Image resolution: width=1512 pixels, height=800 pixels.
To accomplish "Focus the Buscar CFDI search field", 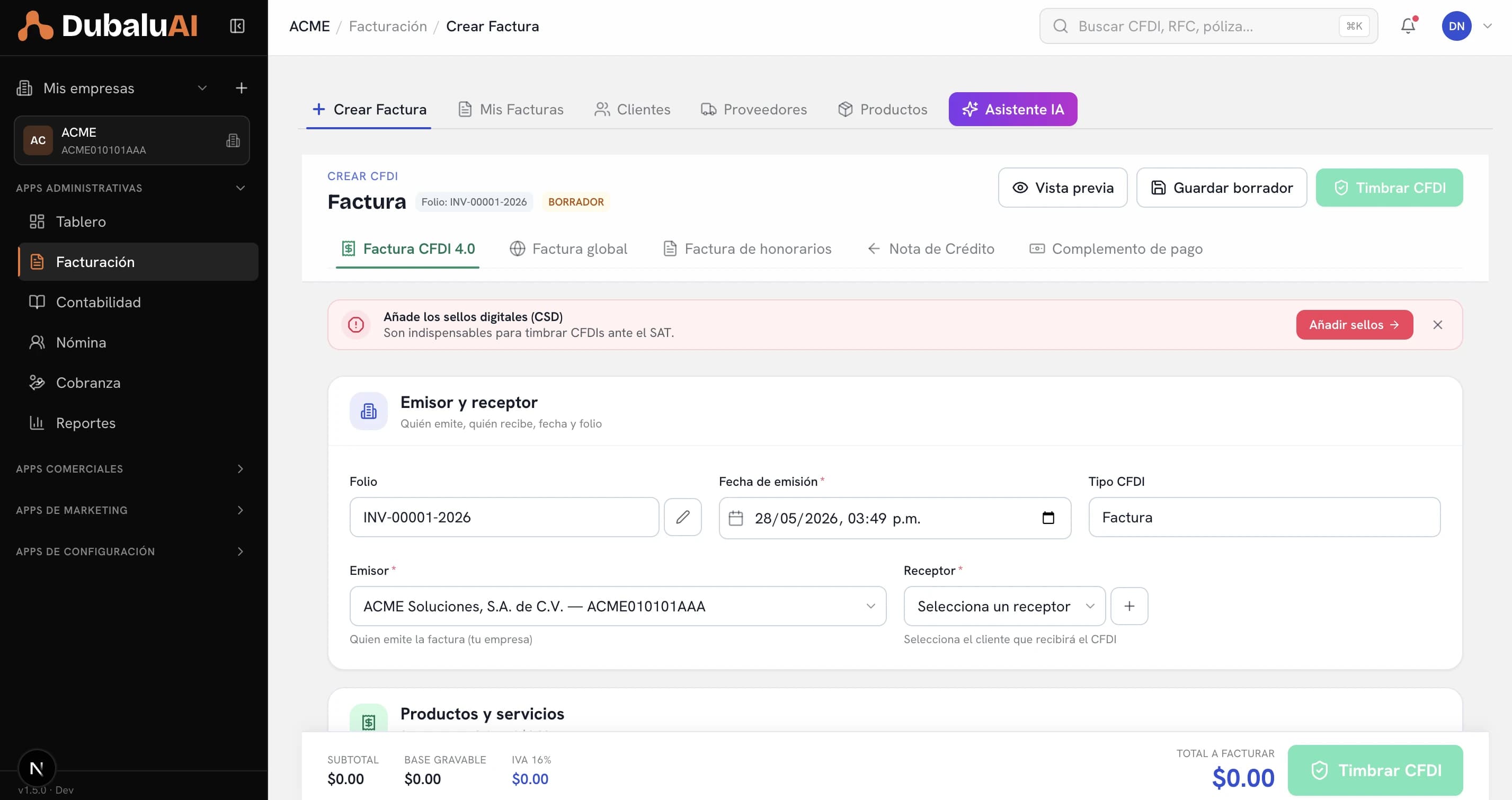I will click(x=1208, y=26).
